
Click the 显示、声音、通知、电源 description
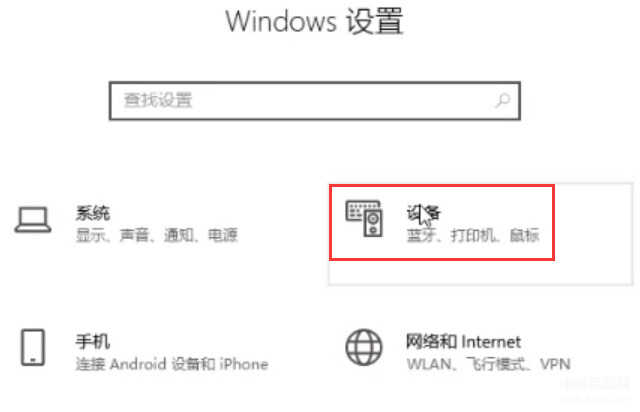point(157,235)
